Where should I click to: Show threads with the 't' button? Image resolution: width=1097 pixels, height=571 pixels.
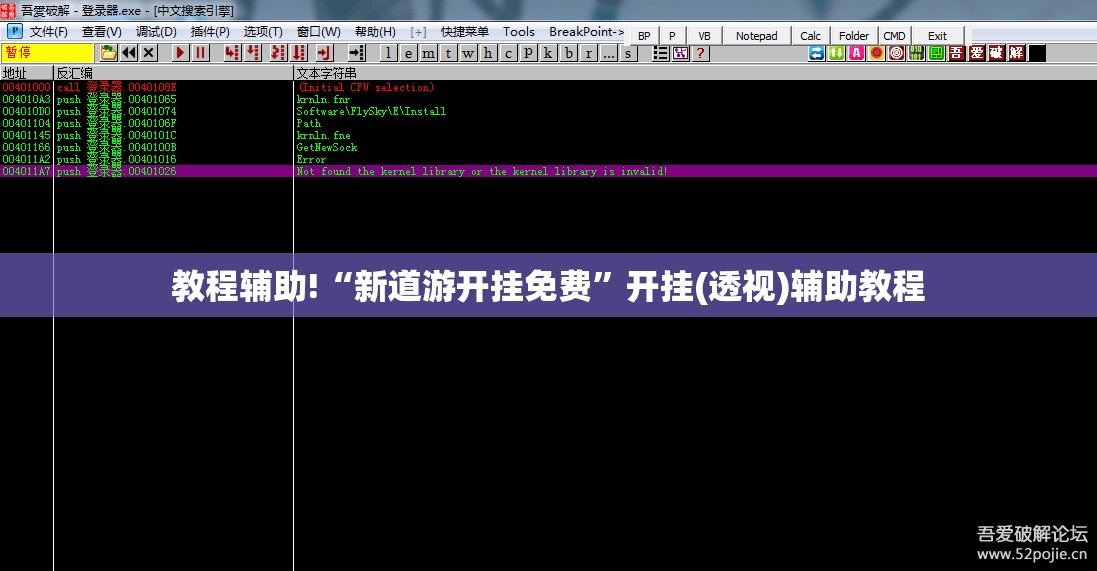448,53
